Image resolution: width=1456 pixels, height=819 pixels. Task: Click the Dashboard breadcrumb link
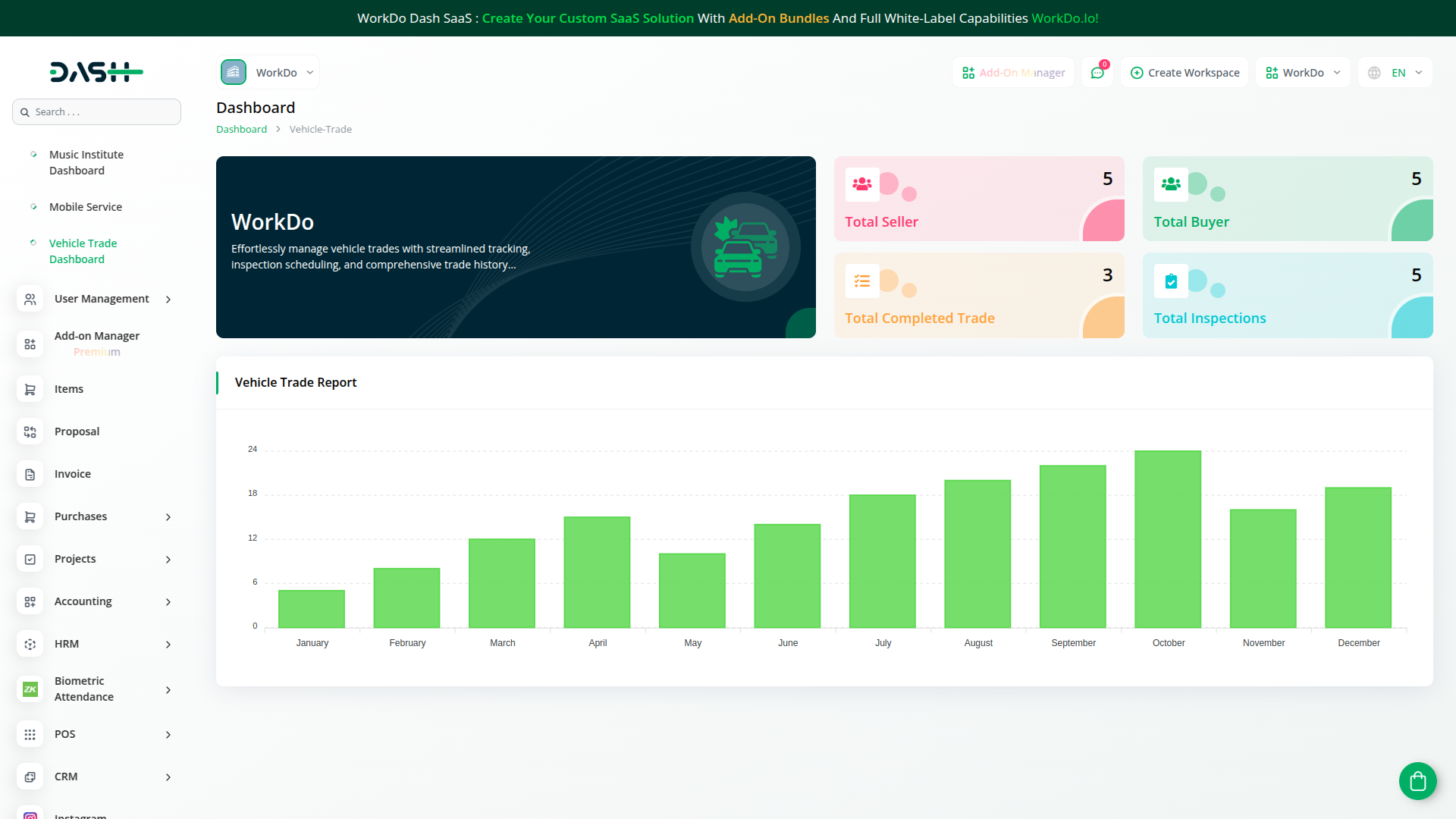[241, 130]
